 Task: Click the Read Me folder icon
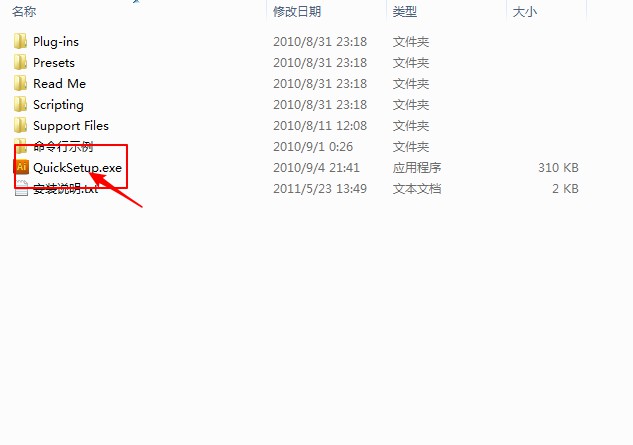(20, 84)
